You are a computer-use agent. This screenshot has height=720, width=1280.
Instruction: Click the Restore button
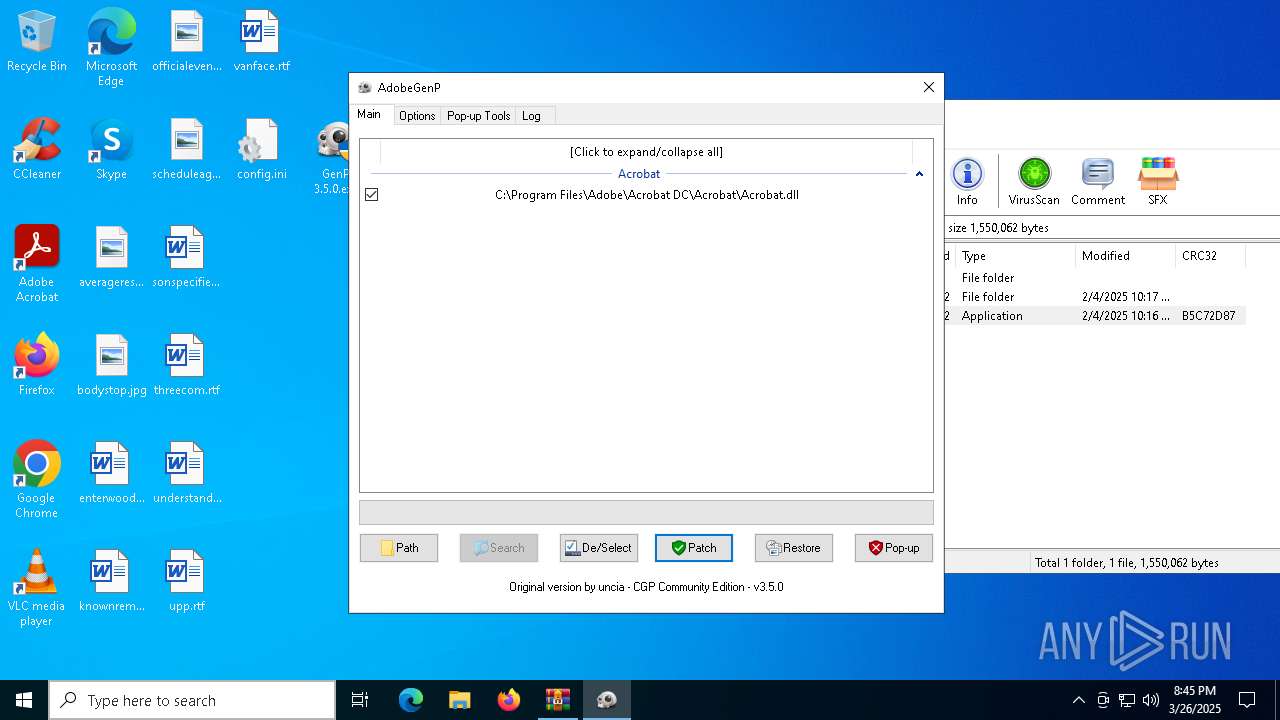tap(794, 548)
